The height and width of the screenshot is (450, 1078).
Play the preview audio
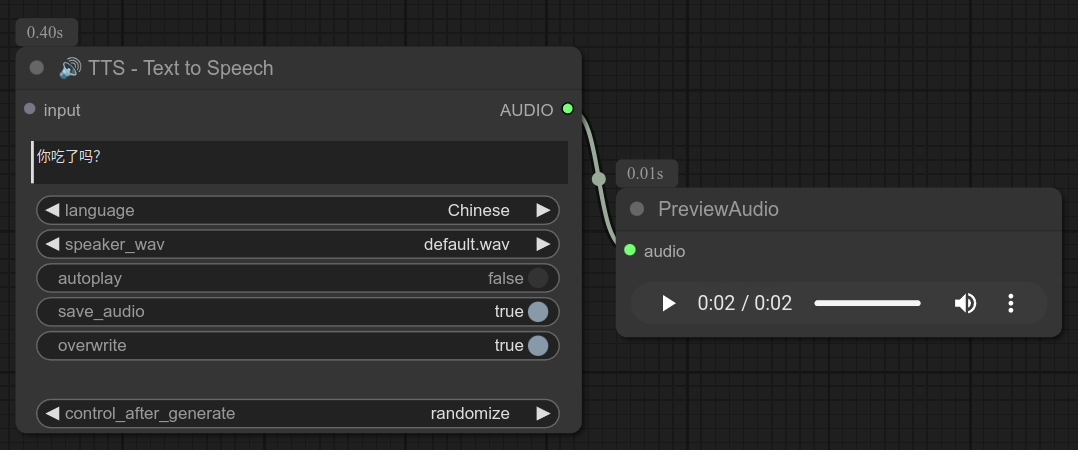669,303
